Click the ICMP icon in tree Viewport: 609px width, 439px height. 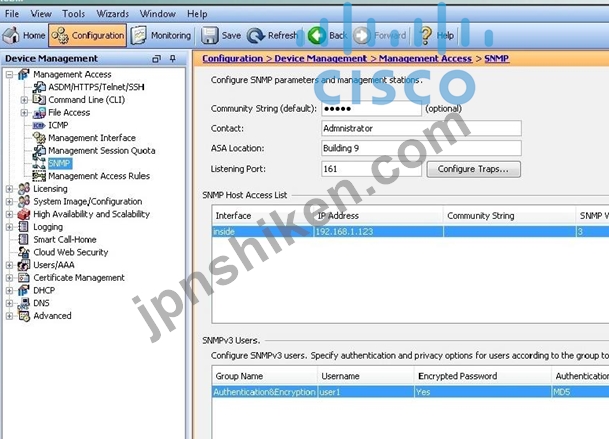click(x=39, y=125)
